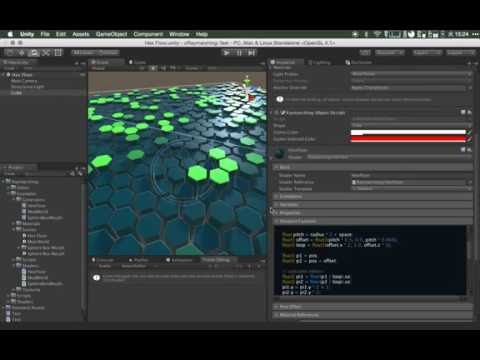Viewport: 480px width, 360px height.
Task: Pick Gizmo Color with eyedropper
Action: pyautogui.click(x=469, y=132)
